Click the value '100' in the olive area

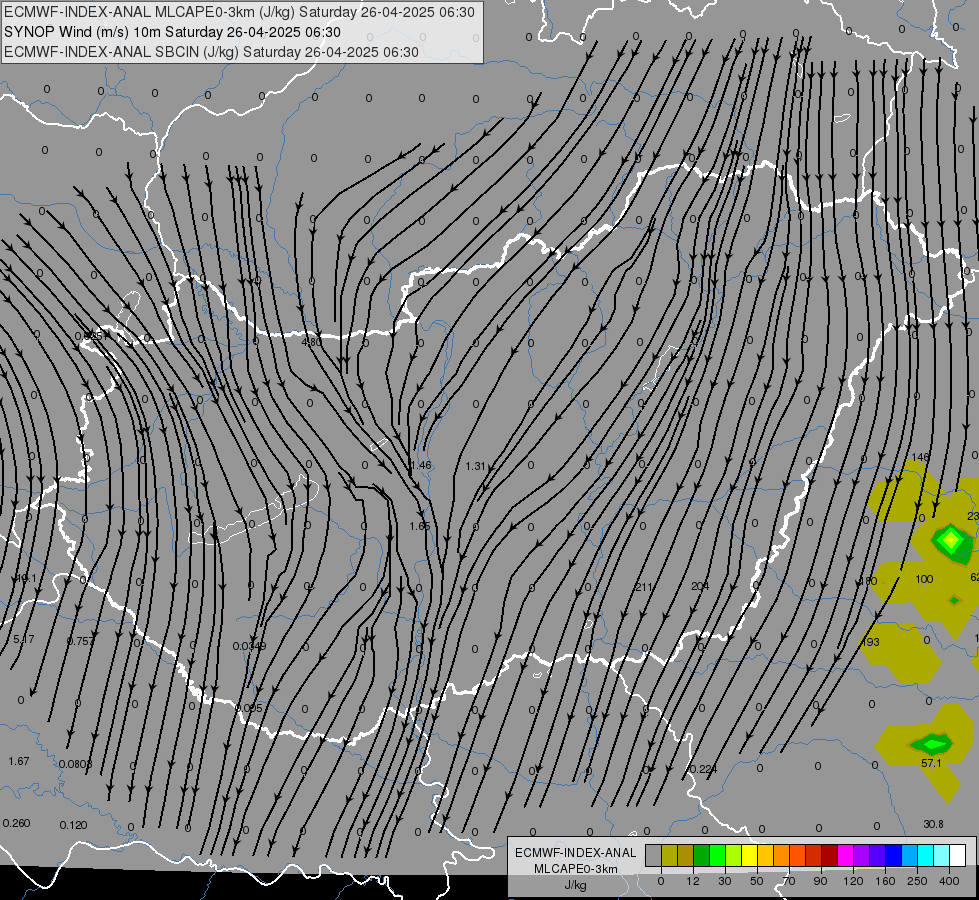pos(924,579)
